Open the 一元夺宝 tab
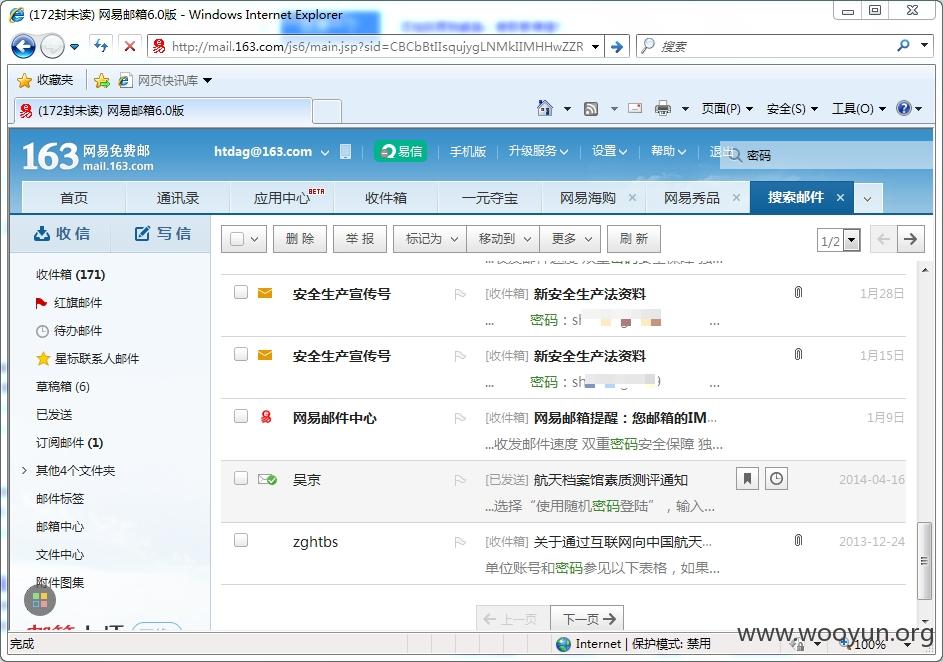Viewport: 943px width, 662px height. coord(490,198)
